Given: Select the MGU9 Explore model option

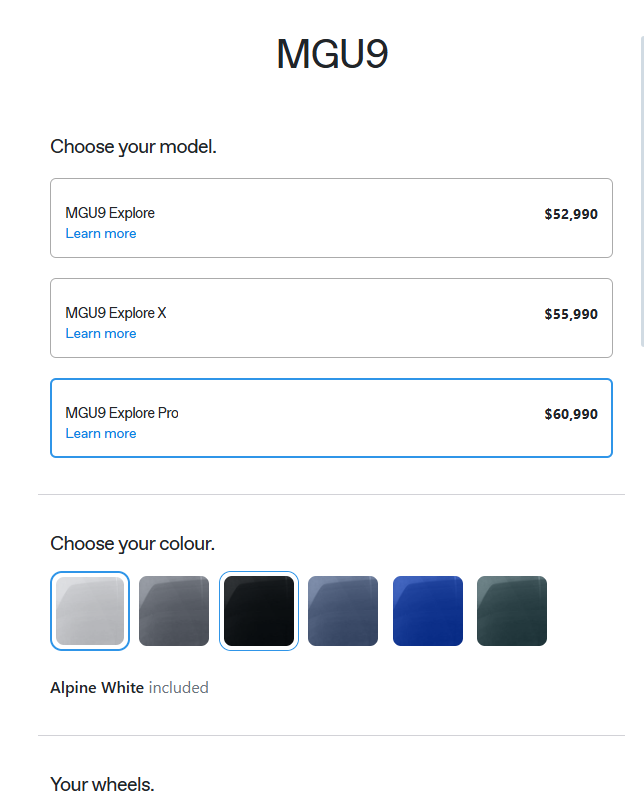Looking at the screenshot, I should point(331,218).
